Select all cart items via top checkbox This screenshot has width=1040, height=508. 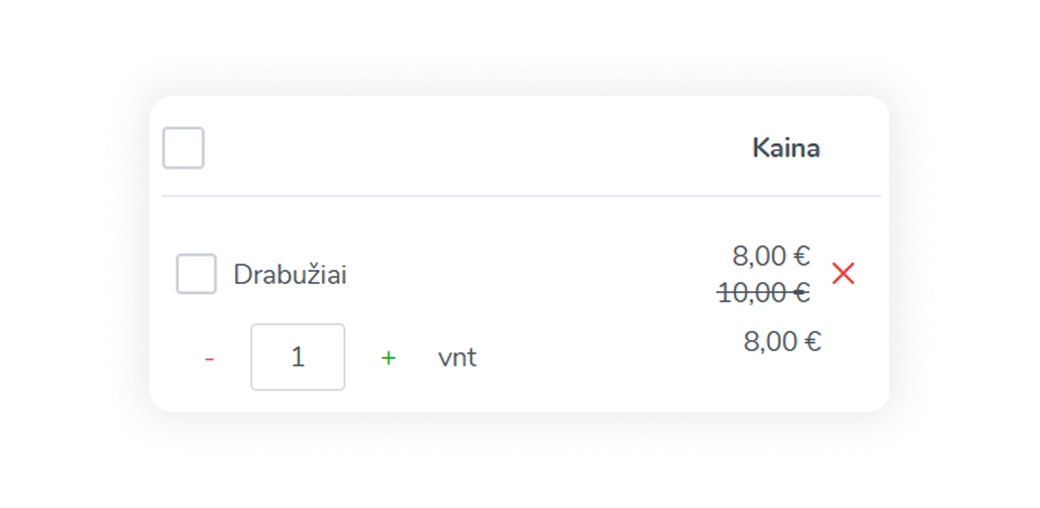pyautogui.click(x=183, y=148)
